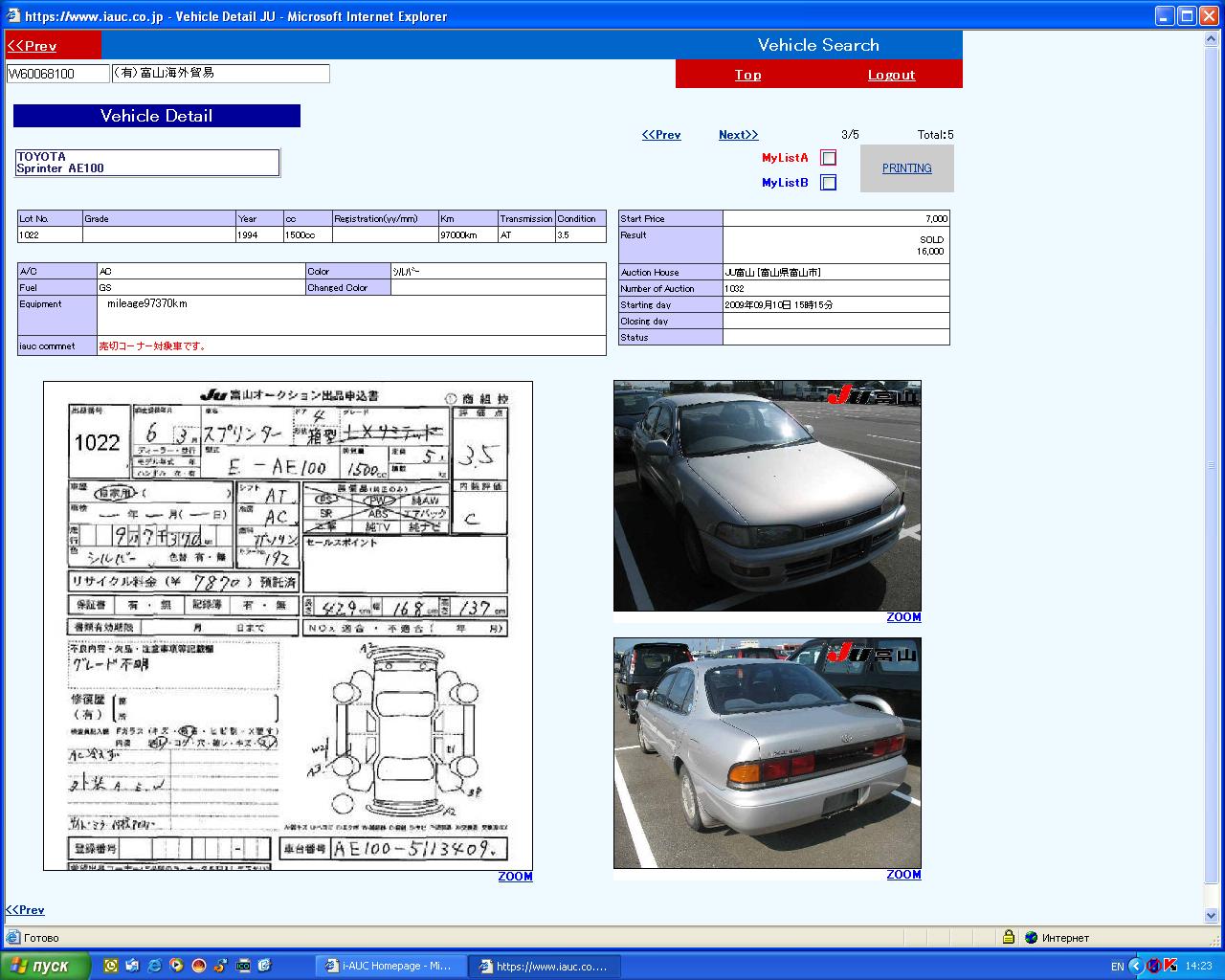Viewport: 1225px width, 980px height.
Task: Click the IE page icon in title bar
Action: tap(12, 15)
